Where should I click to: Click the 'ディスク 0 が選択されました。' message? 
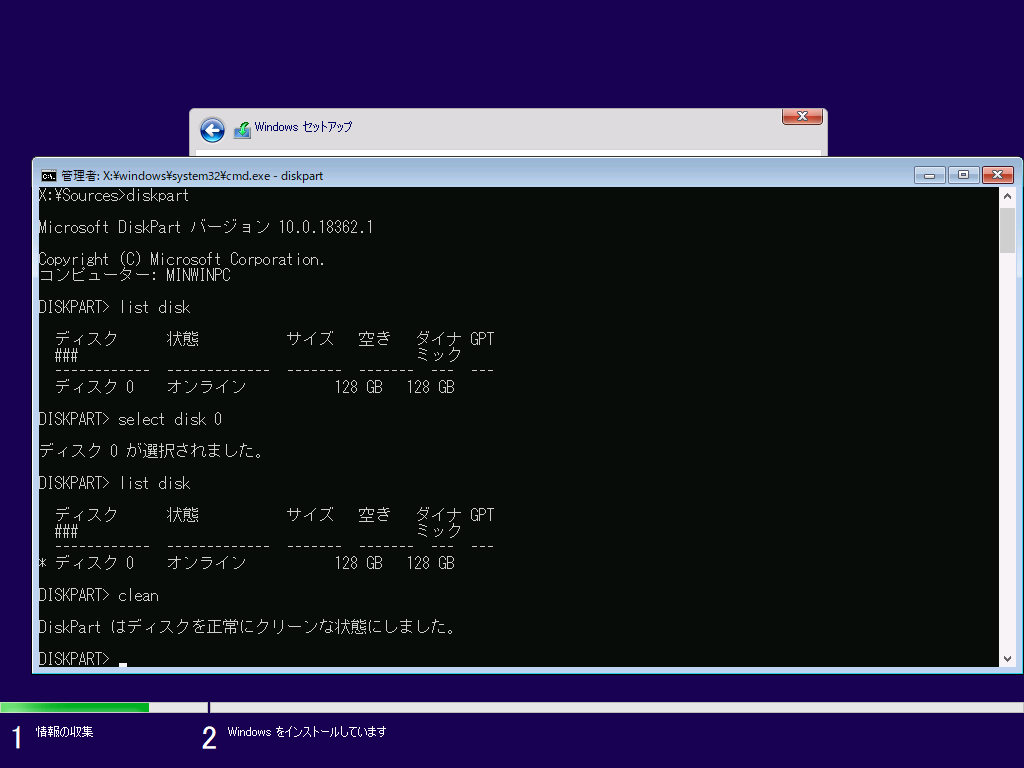point(151,451)
